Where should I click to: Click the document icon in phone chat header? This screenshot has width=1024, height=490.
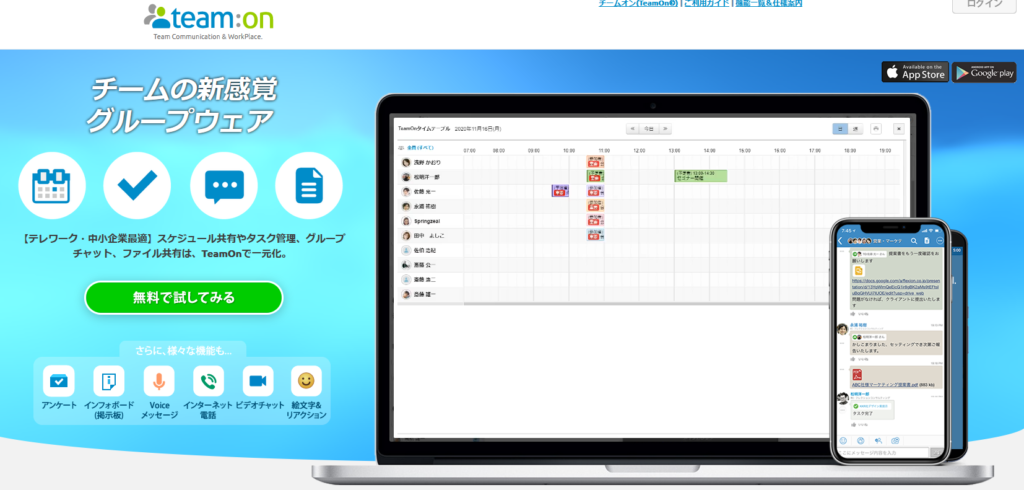pyautogui.click(x=927, y=241)
